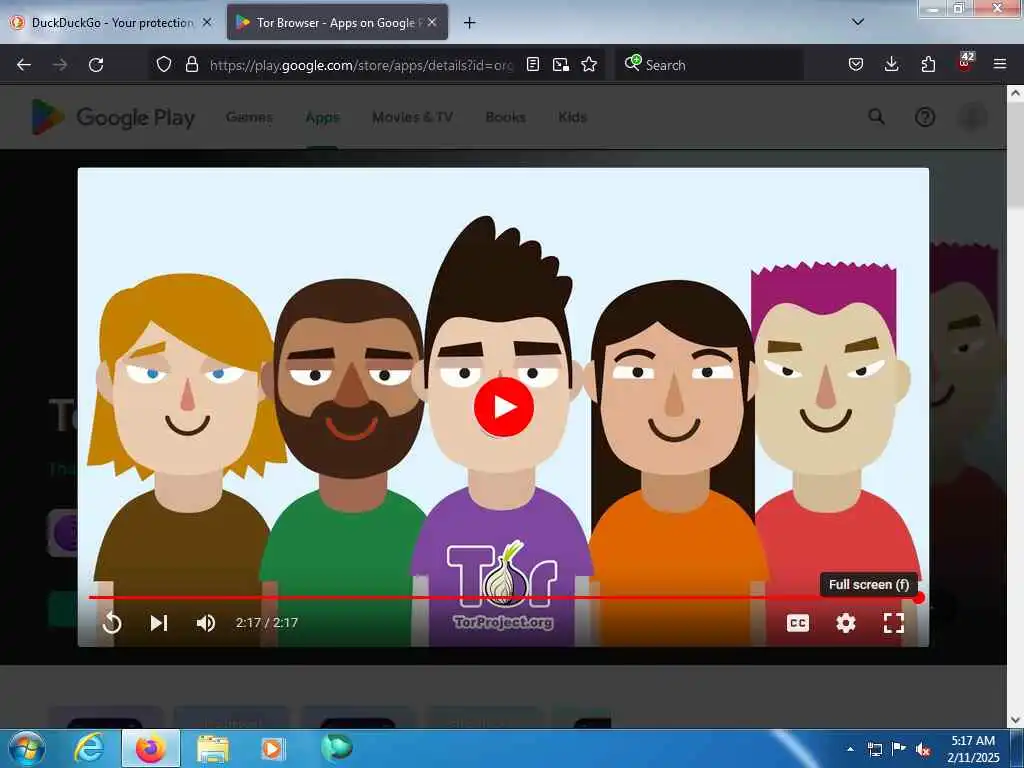
Task: Expand the list all tabs chevron
Action: point(858,22)
